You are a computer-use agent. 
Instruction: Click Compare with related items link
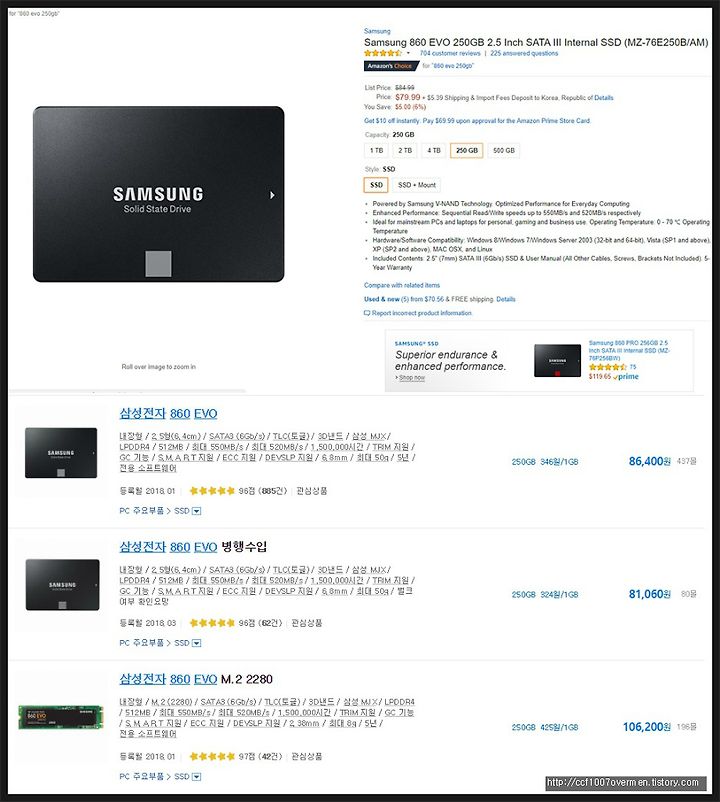pos(402,285)
